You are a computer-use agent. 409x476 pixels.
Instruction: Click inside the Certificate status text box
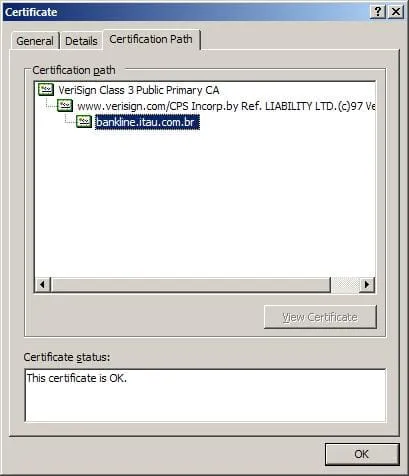click(x=205, y=395)
